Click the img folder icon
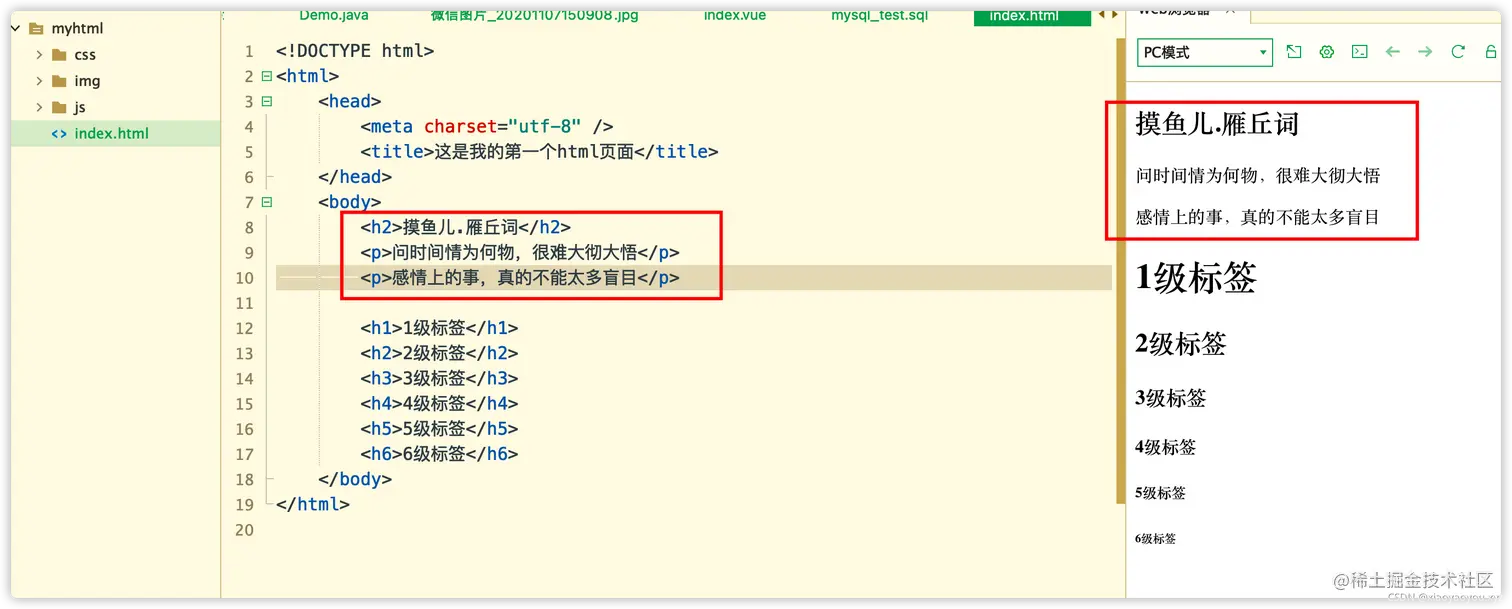This screenshot has height=609, width=1512. 59,81
